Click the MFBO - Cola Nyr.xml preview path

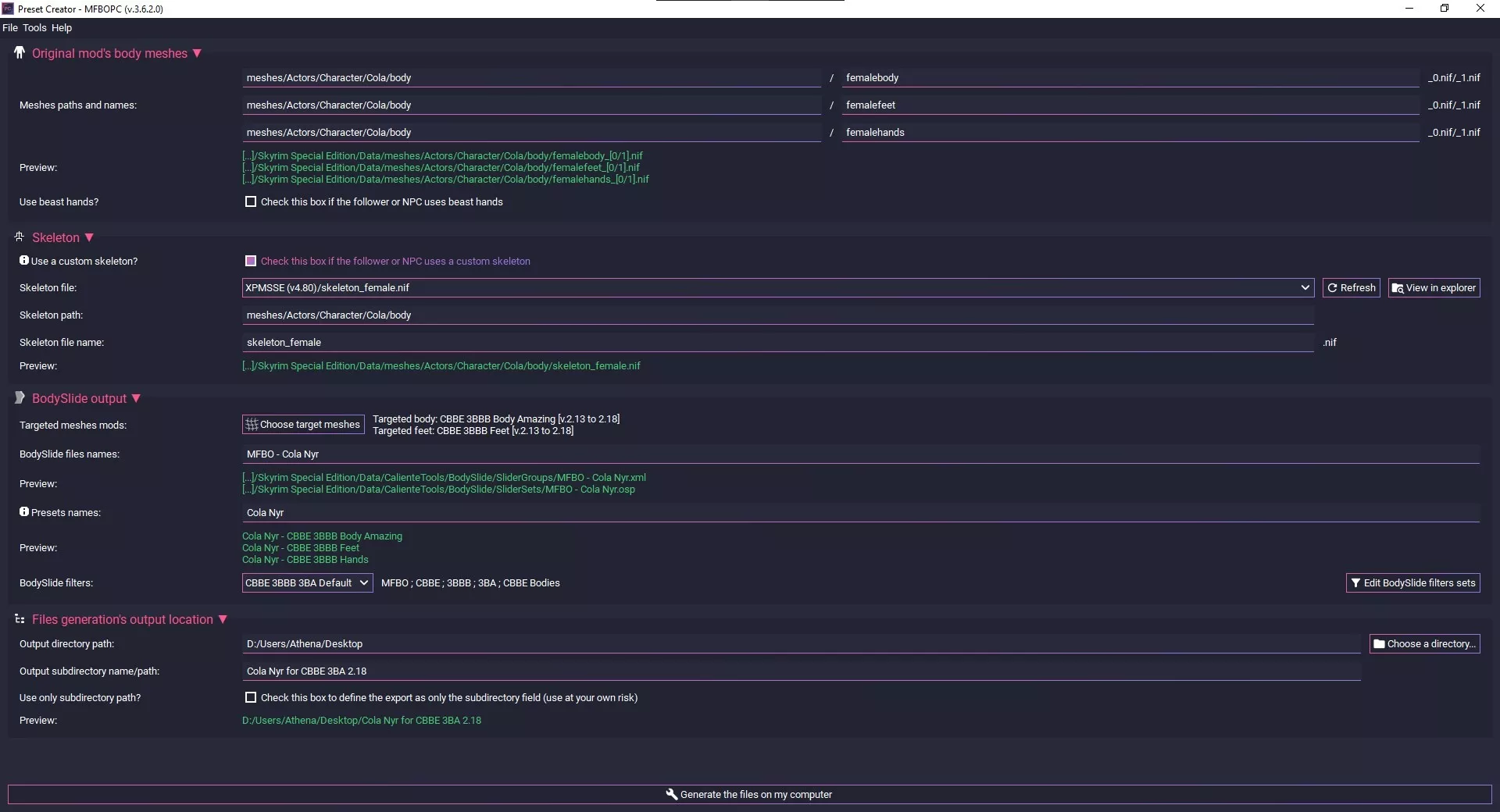pyautogui.click(x=444, y=477)
